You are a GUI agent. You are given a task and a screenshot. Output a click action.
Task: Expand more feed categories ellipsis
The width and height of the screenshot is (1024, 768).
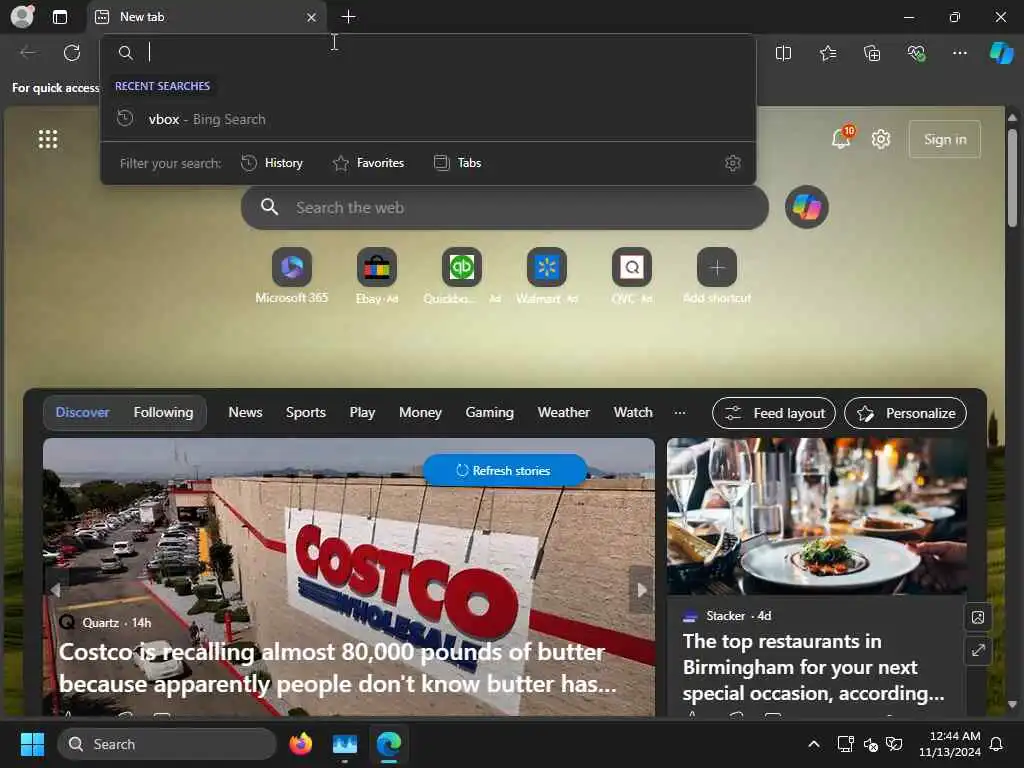680,412
